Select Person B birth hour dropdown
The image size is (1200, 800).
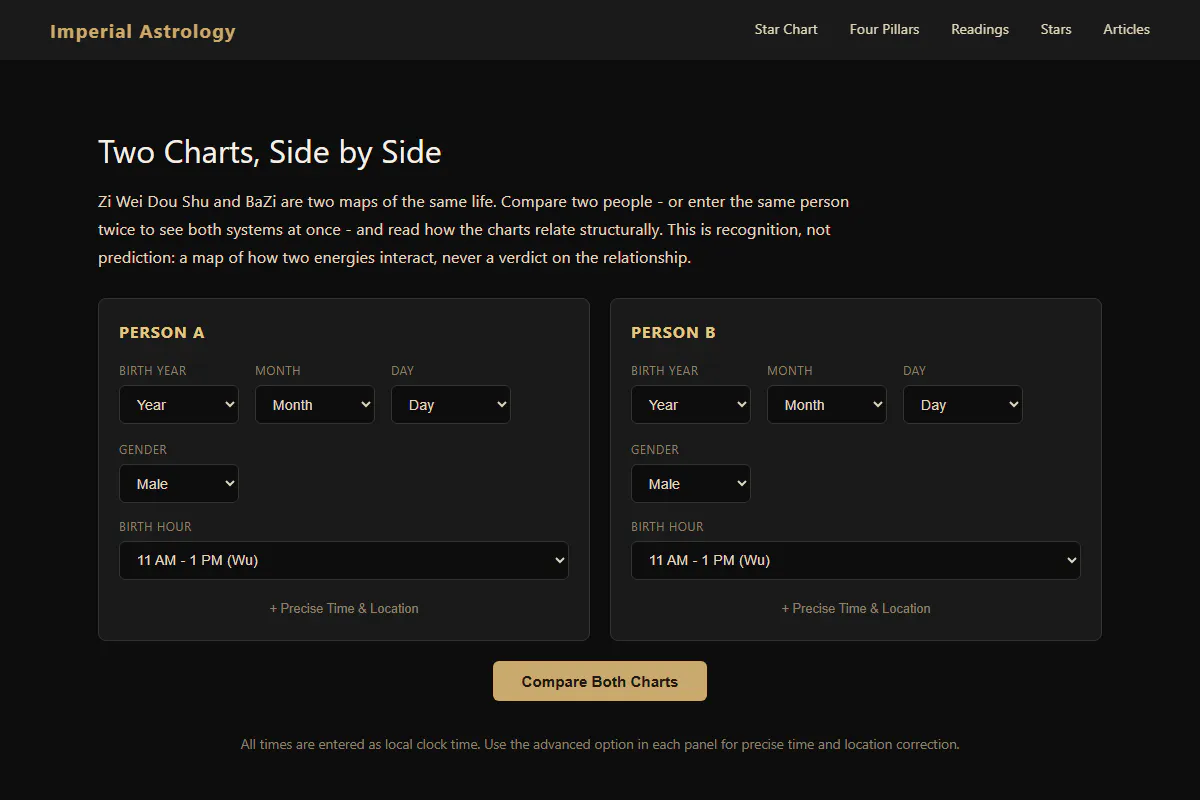click(856, 561)
